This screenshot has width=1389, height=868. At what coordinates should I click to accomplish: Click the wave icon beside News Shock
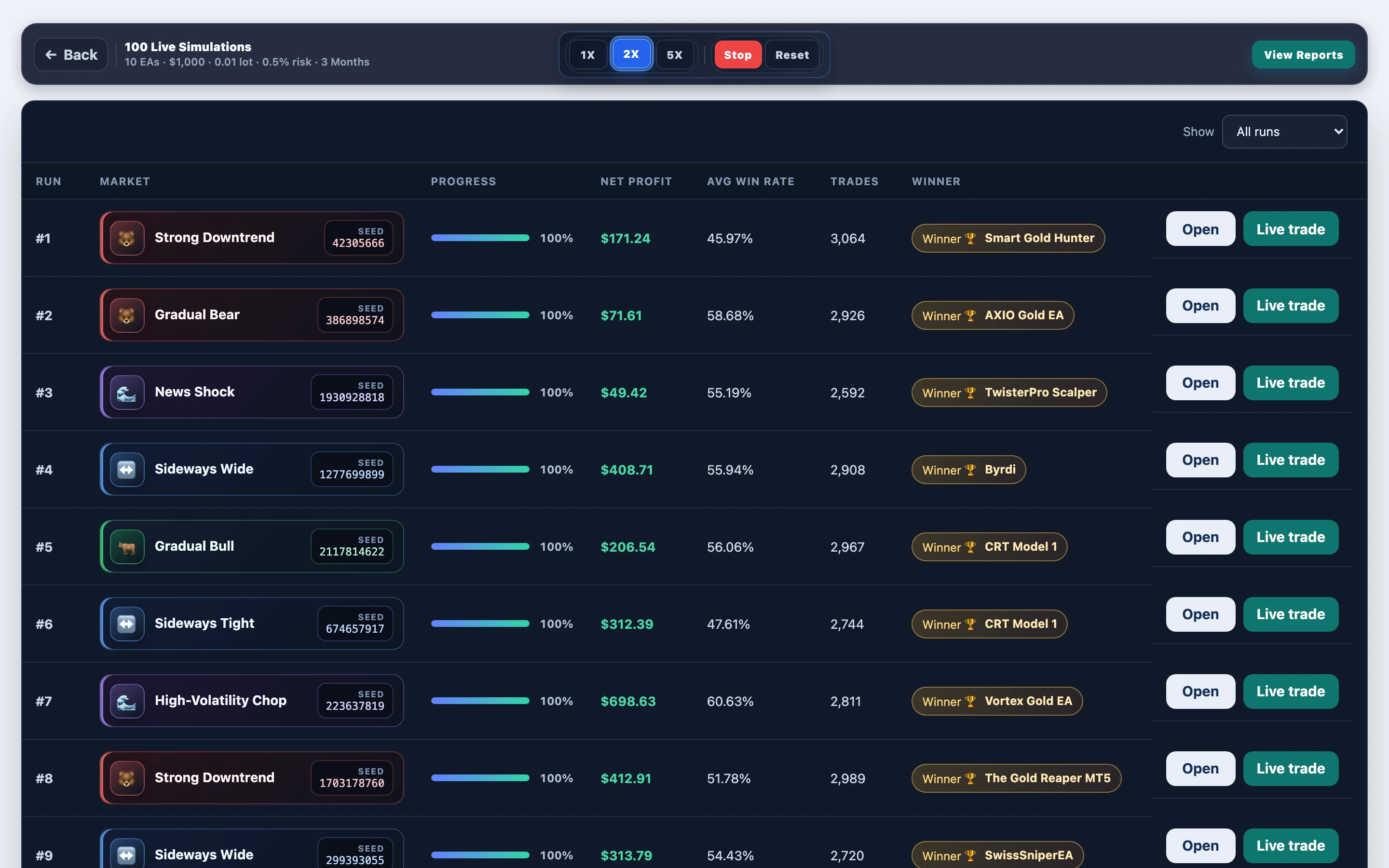click(127, 392)
